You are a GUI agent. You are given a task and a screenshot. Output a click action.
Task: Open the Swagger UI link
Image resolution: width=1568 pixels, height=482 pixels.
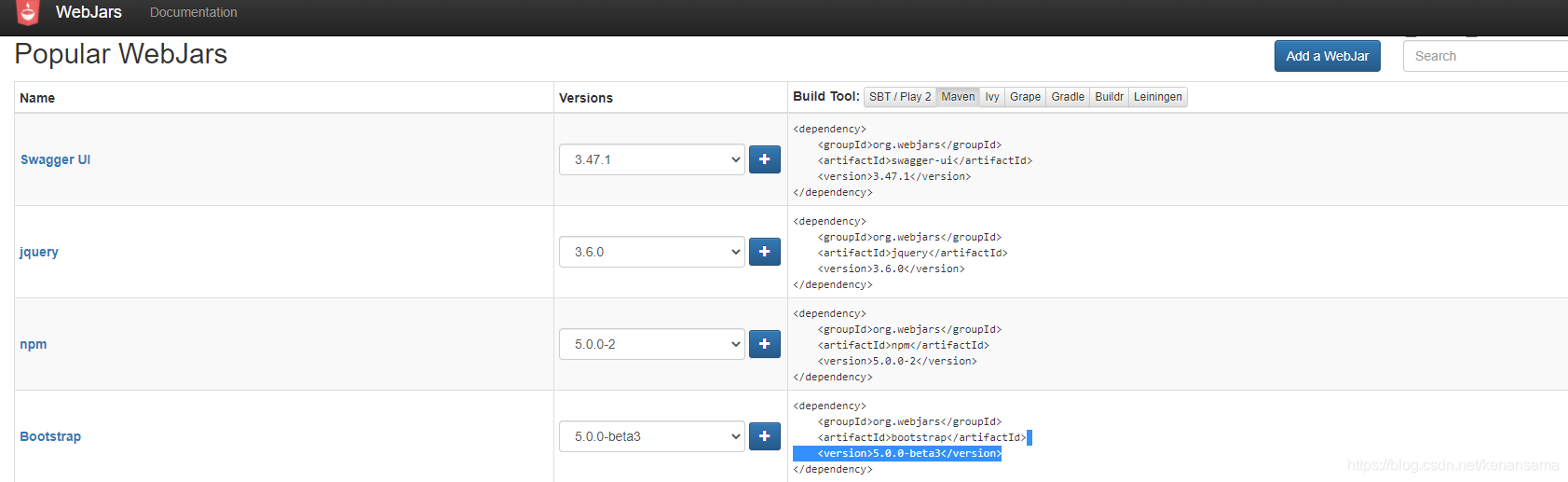point(55,159)
